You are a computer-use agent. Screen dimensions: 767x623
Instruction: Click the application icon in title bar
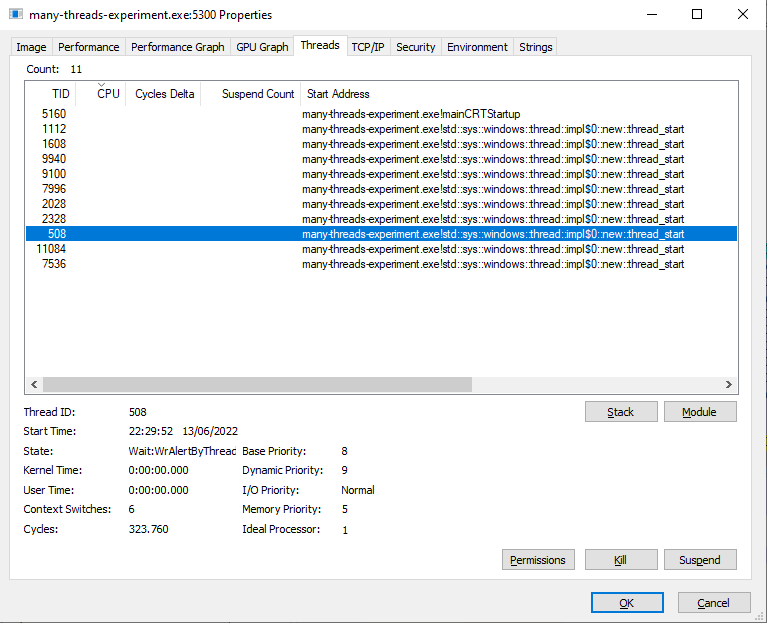16,15
